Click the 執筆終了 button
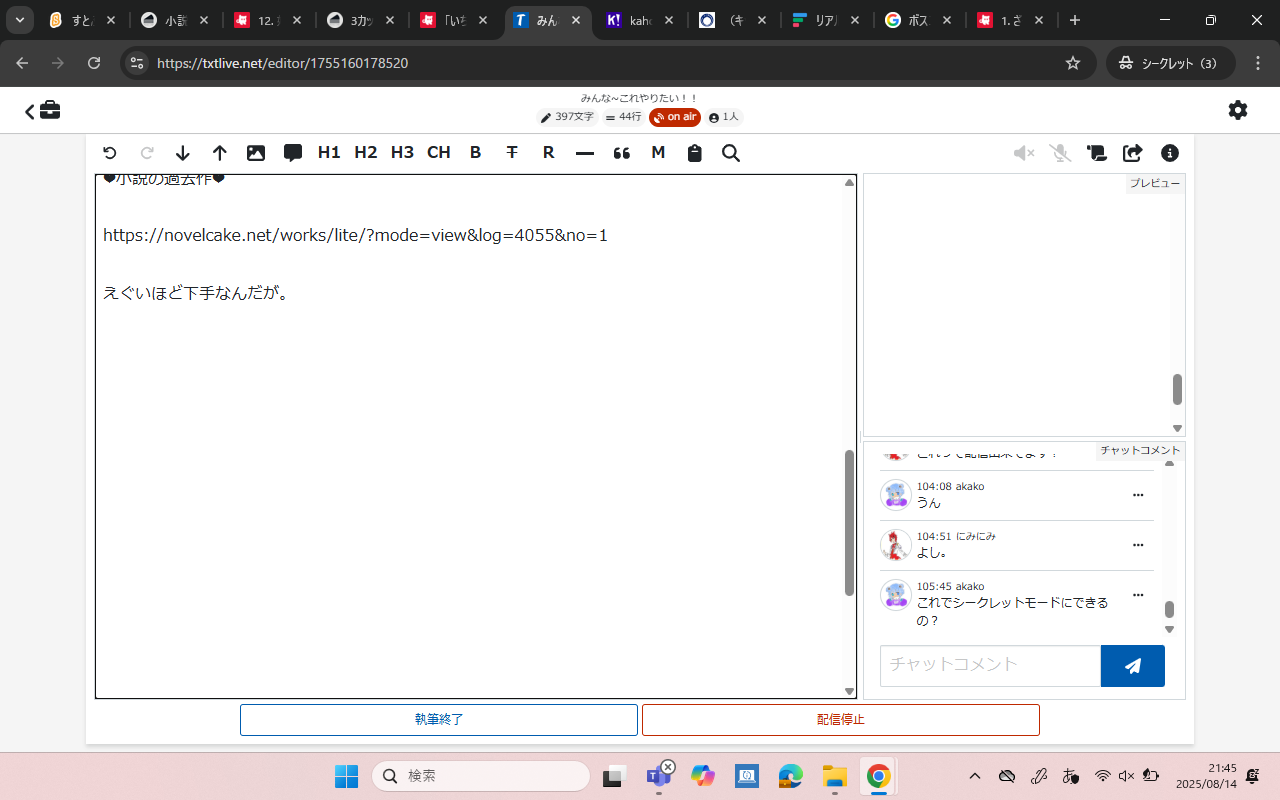The height and width of the screenshot is (800, 1280). tap(439, 720)
